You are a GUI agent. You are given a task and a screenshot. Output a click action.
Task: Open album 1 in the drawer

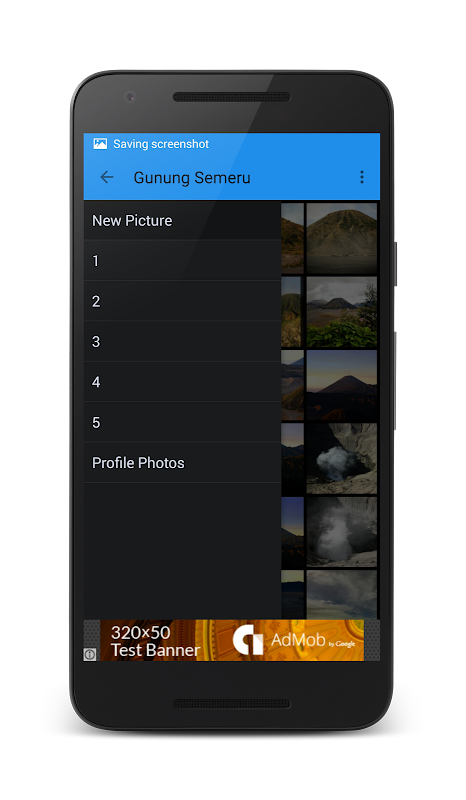click(182, 261)
